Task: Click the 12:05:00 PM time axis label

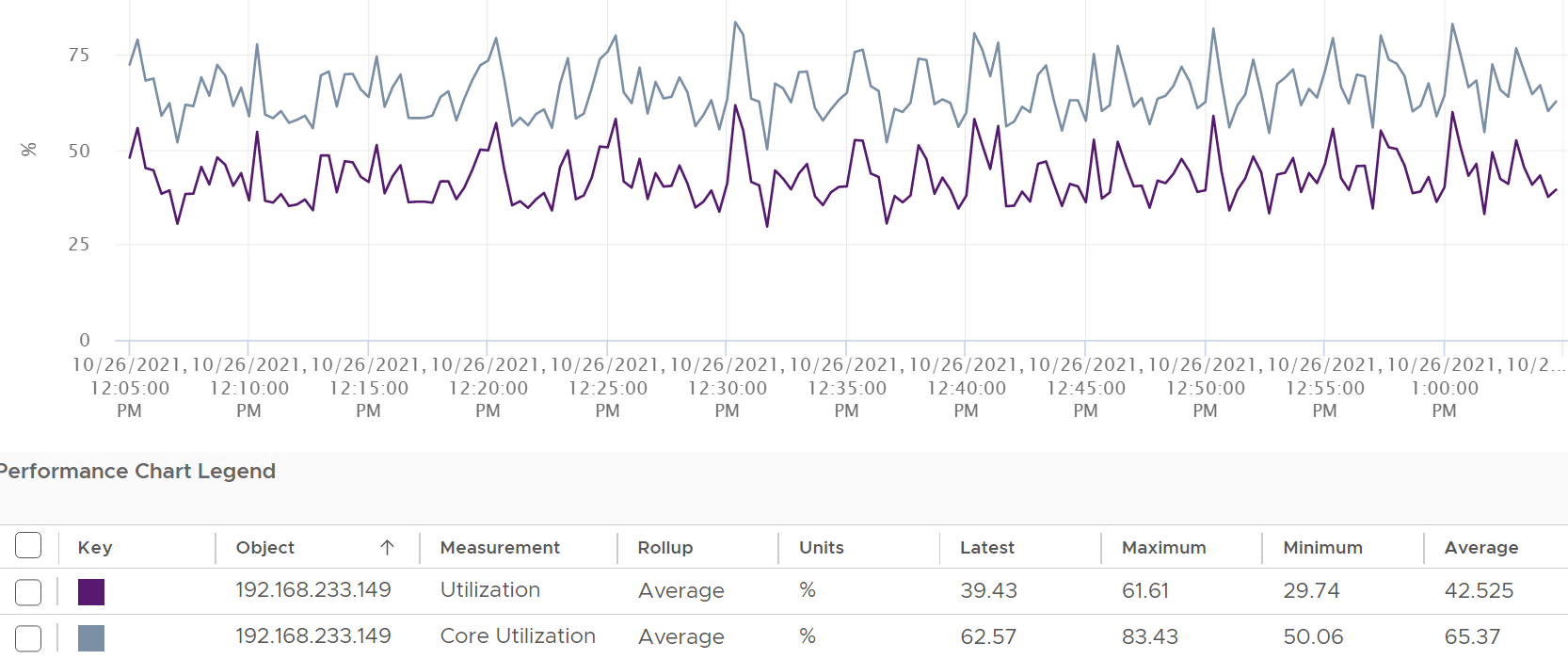Action: (129, 387)
